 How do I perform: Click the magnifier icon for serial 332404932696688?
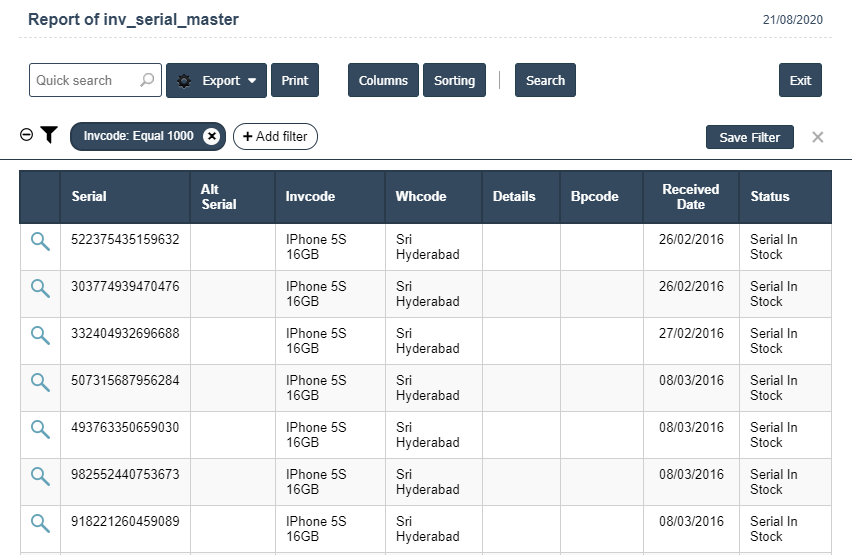(40, 335)
